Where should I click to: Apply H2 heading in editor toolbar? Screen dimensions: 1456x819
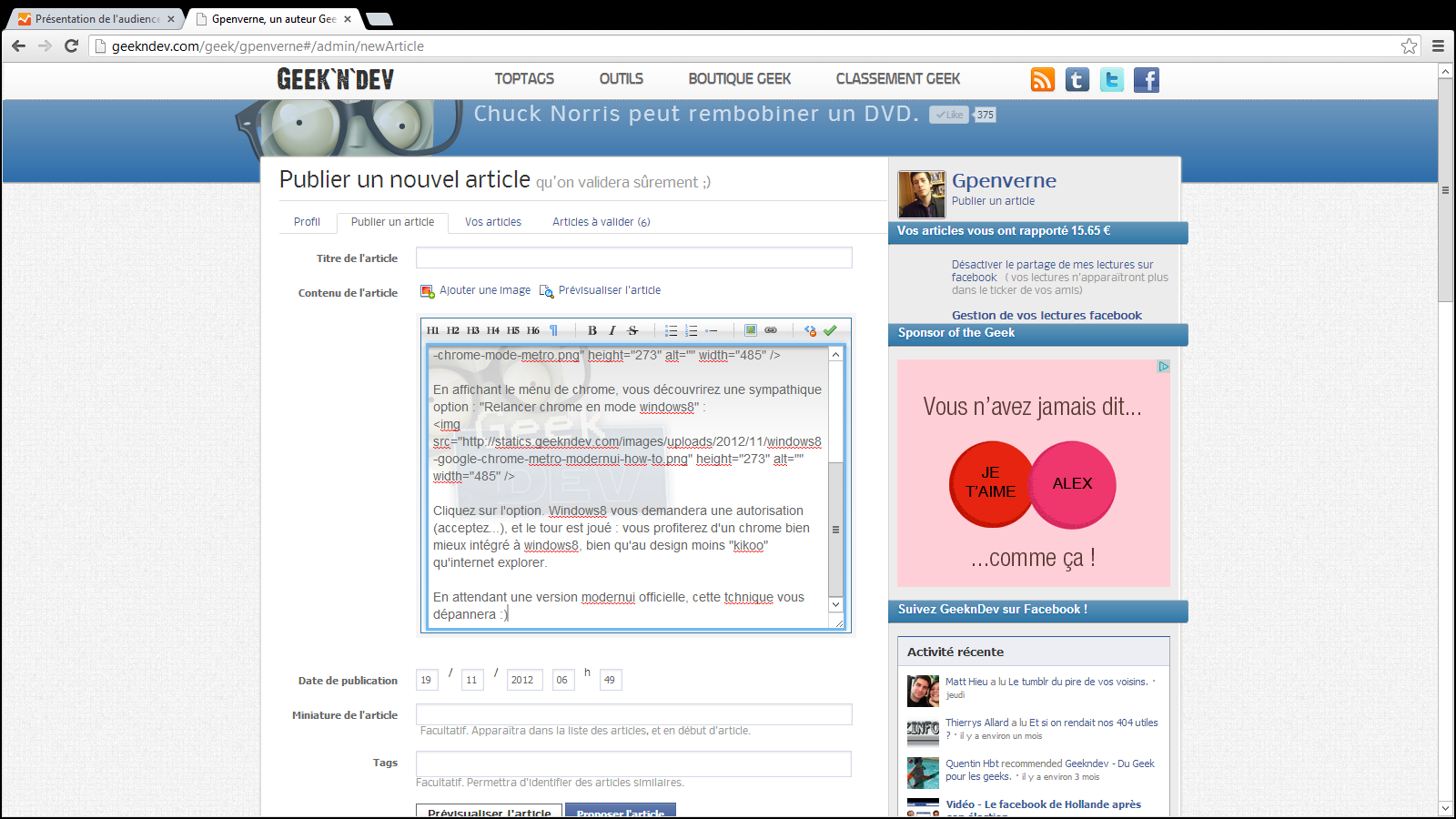tap(452, 330)
